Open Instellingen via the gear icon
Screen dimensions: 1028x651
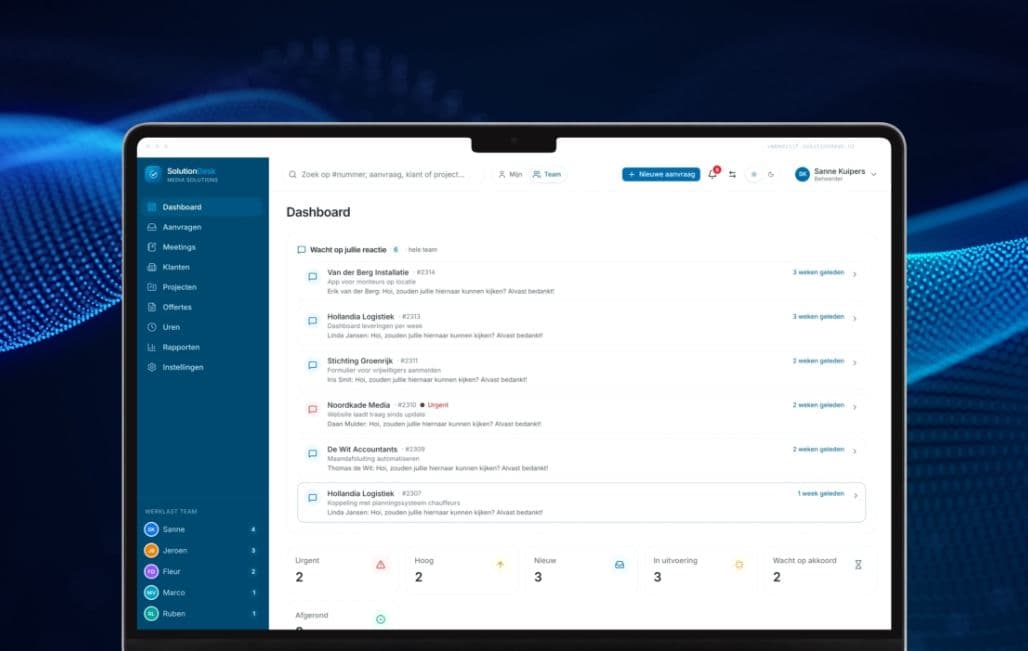tap(151, 367)
